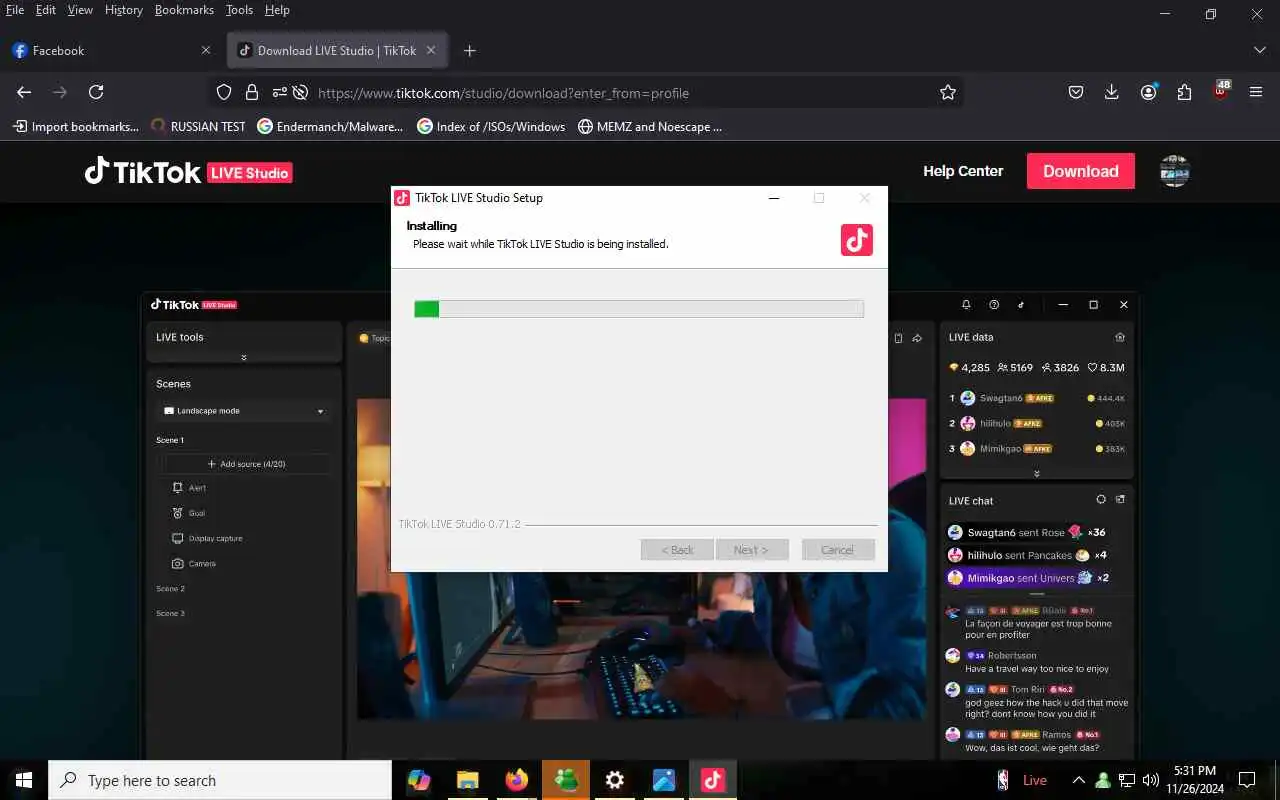
Task: Click the Save to Pocket icon
Action: (x=1076, y=92)
